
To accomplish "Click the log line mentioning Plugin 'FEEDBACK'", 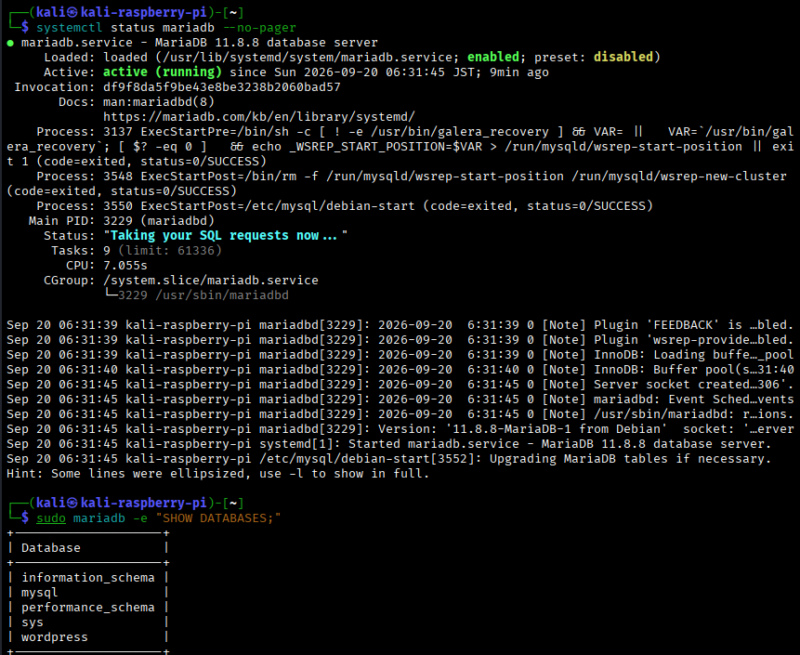I will [400, 325].
